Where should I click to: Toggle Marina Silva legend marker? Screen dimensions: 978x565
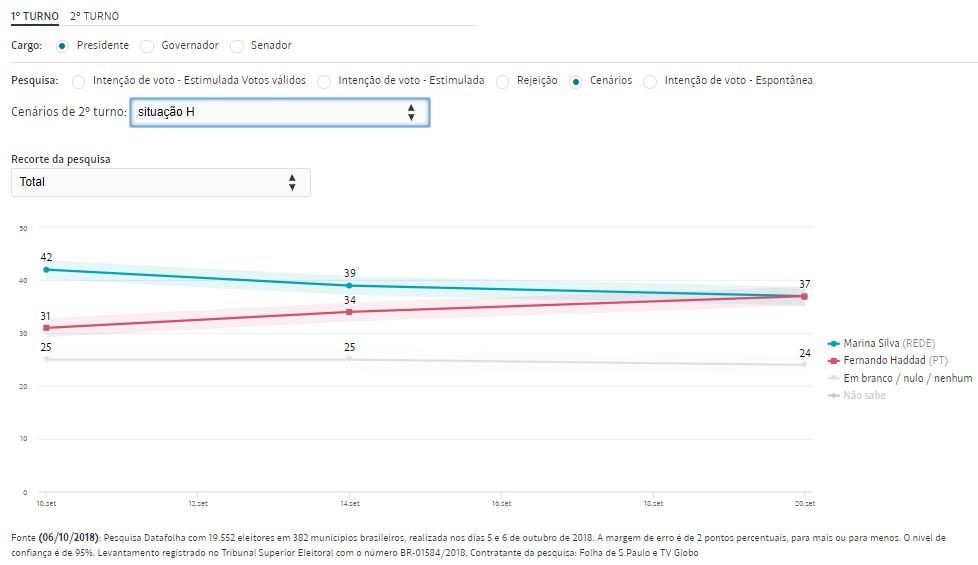pyautogui.click(x=834, y=344)
